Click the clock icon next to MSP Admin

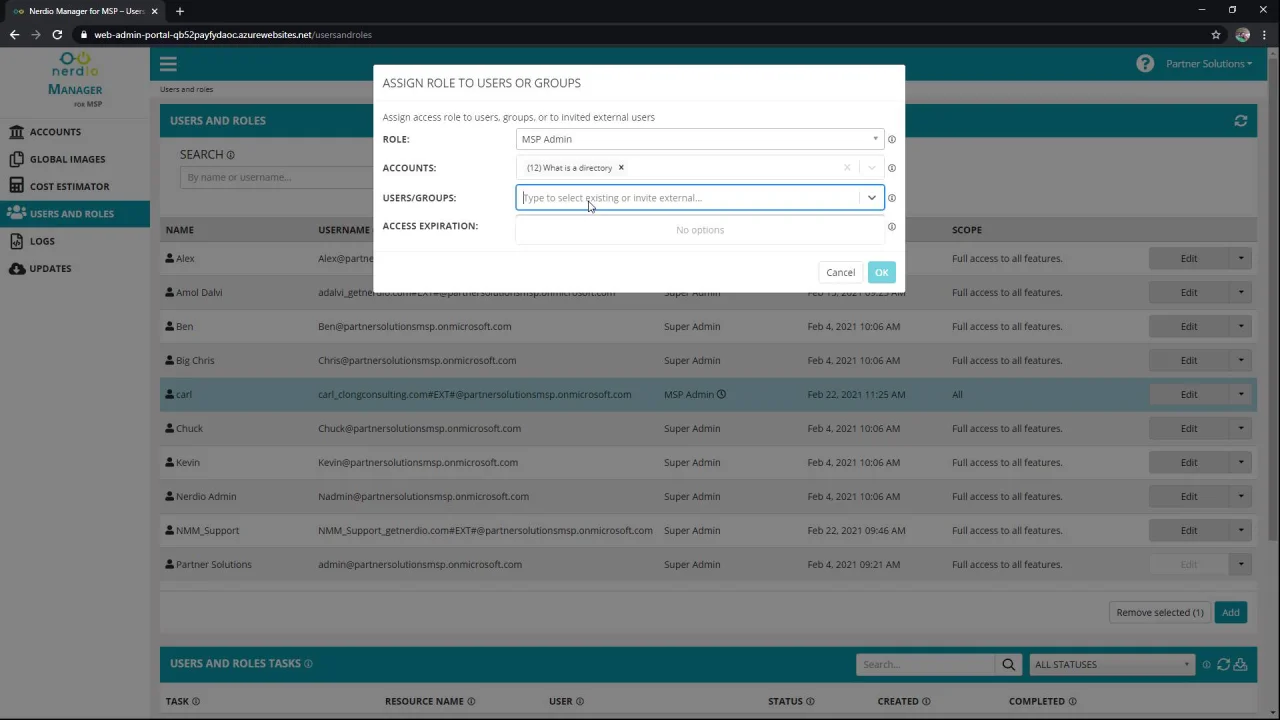point(721,394)
